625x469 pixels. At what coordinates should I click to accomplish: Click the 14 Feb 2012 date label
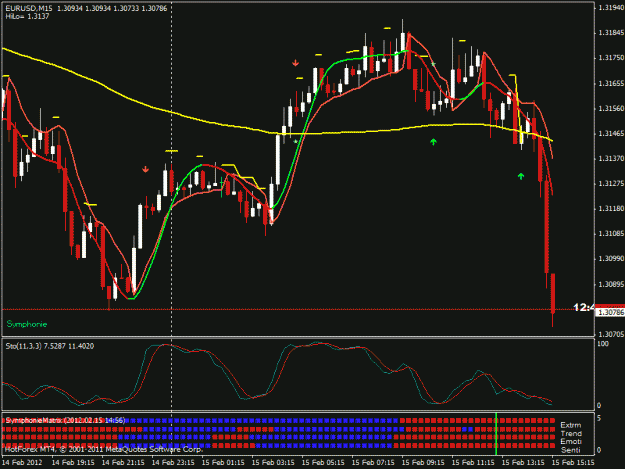tap(22, 463)
